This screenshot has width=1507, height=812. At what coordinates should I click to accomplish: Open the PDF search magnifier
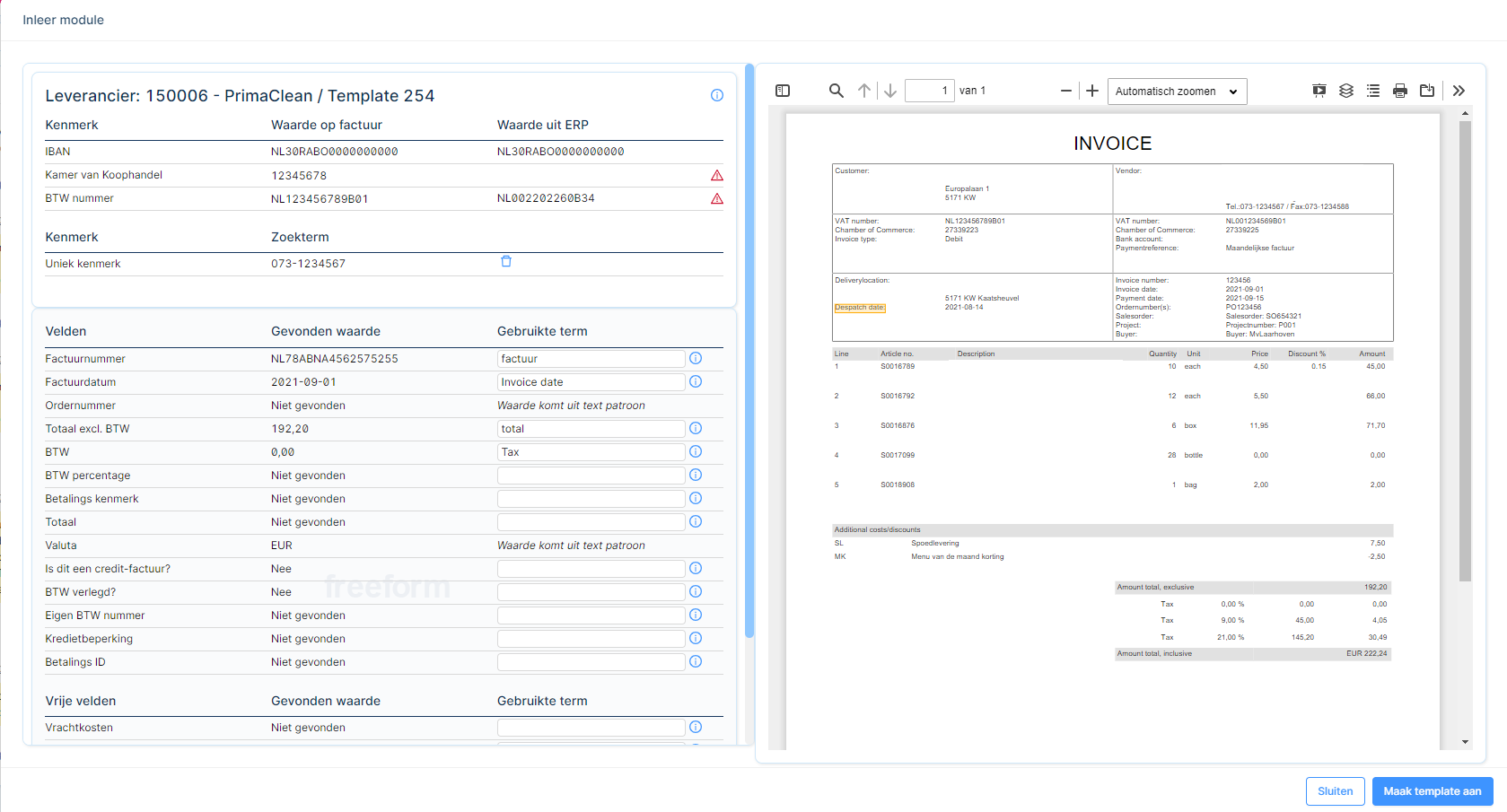836,91
